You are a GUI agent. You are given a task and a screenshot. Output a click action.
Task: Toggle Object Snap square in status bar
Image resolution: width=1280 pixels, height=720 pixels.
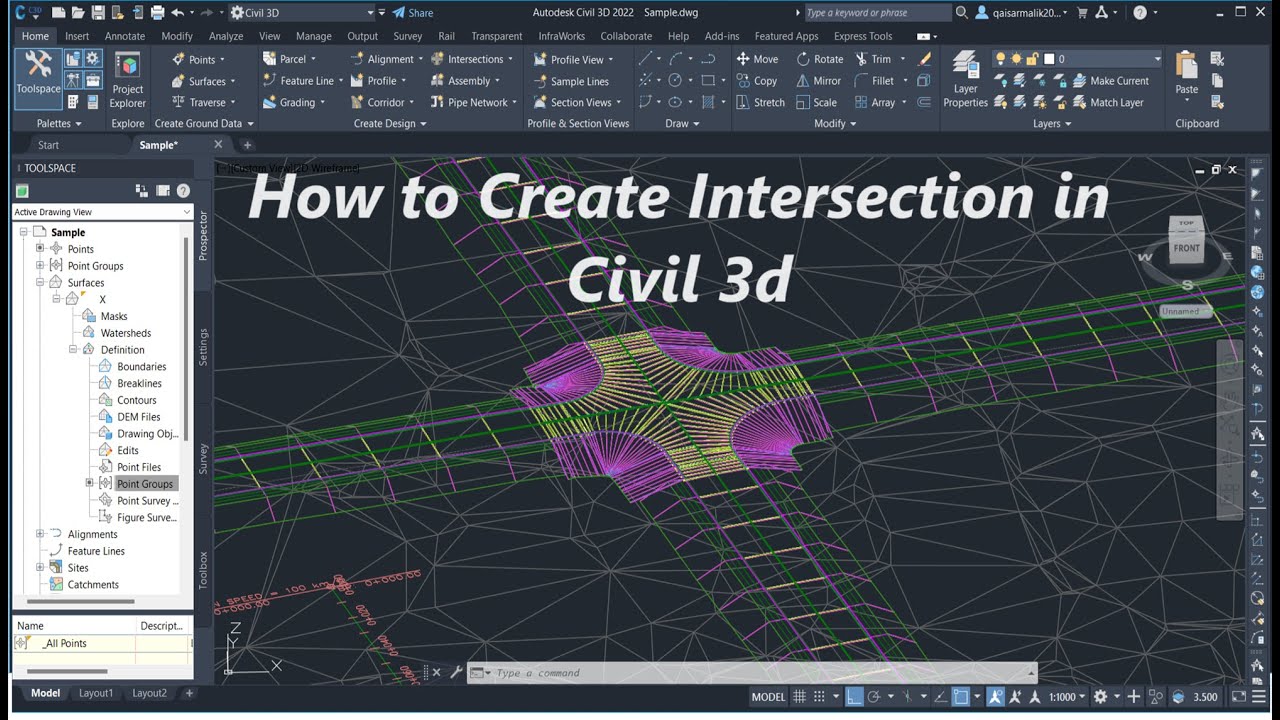point(960,696)
